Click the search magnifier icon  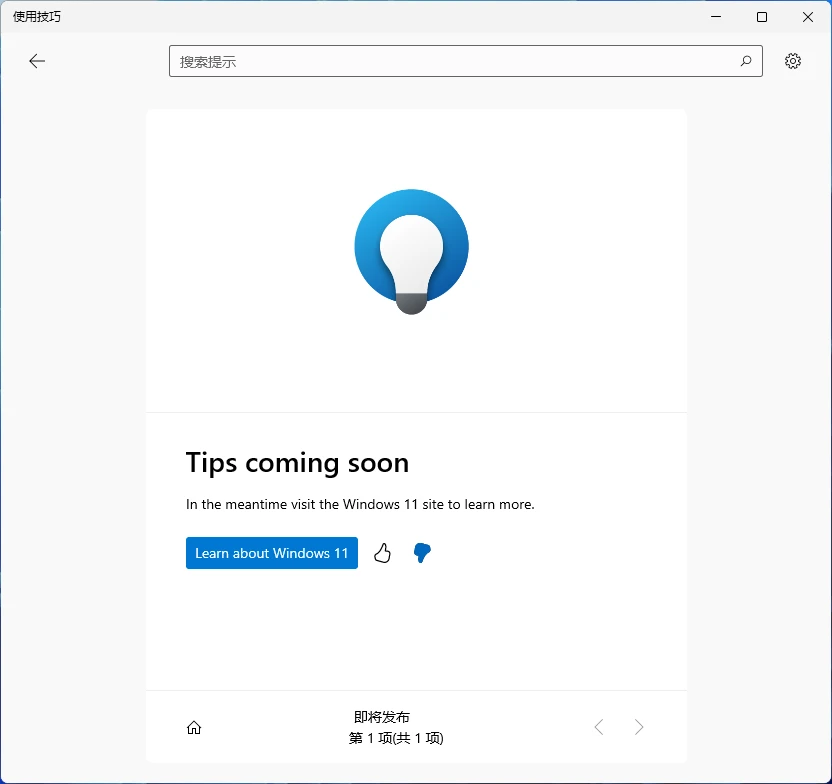[746, 61]
